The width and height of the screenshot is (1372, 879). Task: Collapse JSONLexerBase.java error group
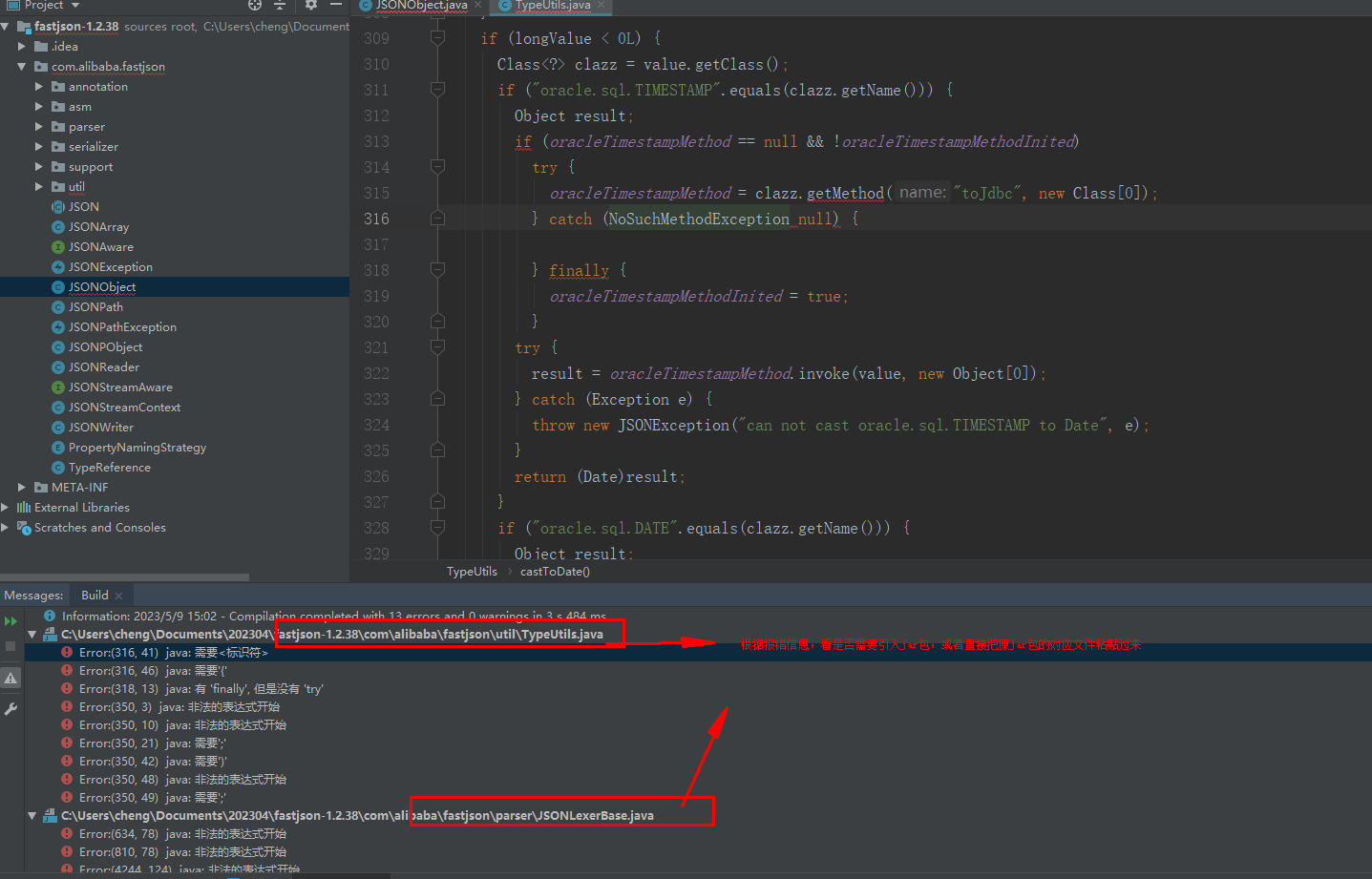point(32,816)
